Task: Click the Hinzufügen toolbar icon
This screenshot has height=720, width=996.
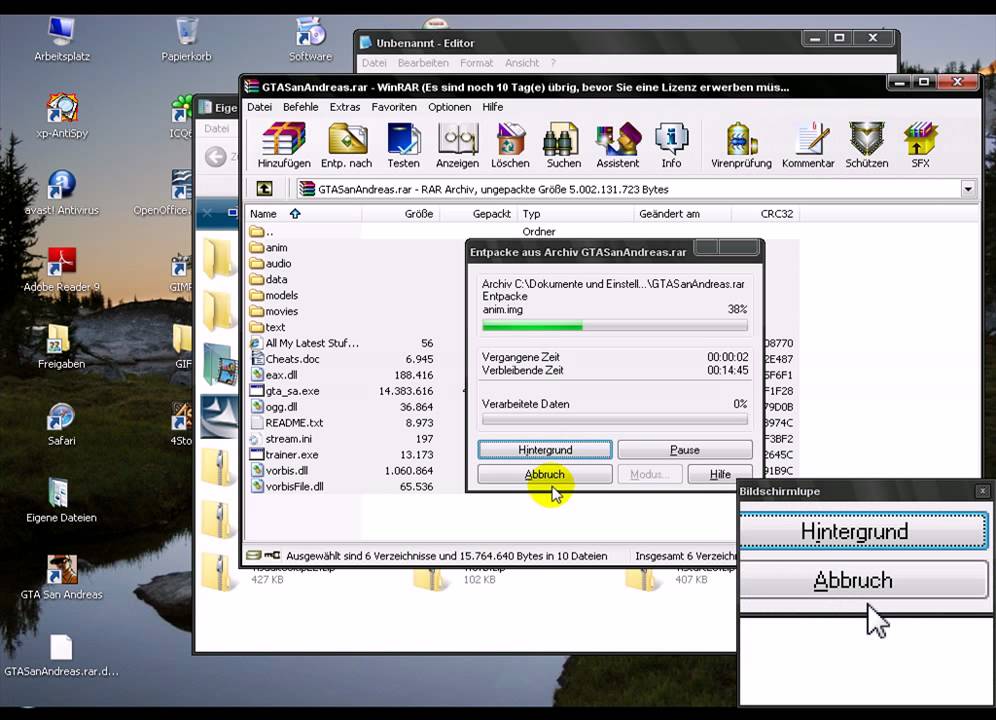Action: click(x=283, y=145)
